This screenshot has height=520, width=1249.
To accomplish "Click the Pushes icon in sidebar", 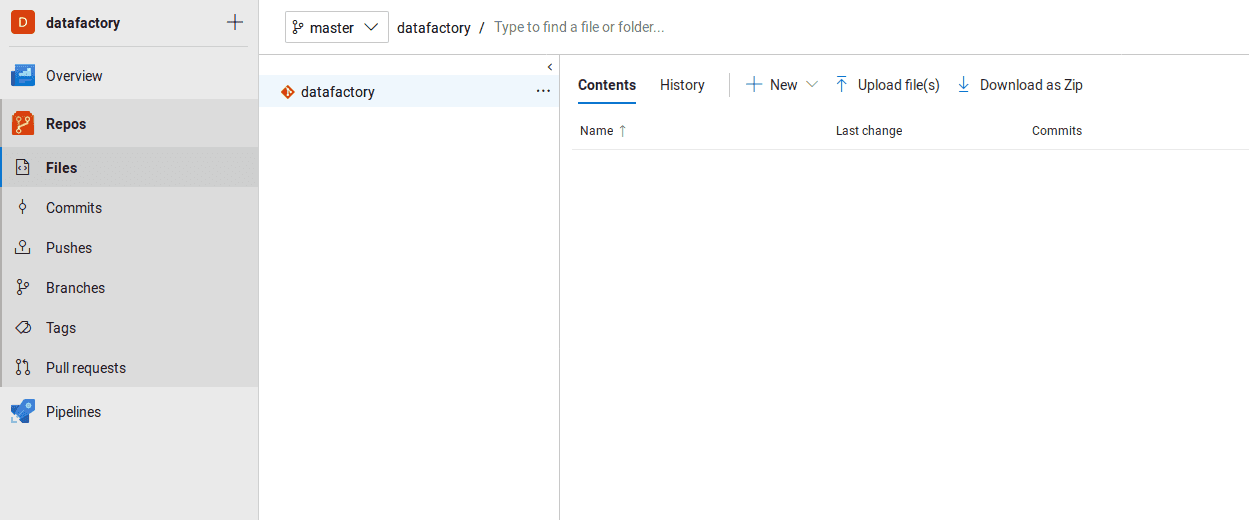I will (23, 248).
